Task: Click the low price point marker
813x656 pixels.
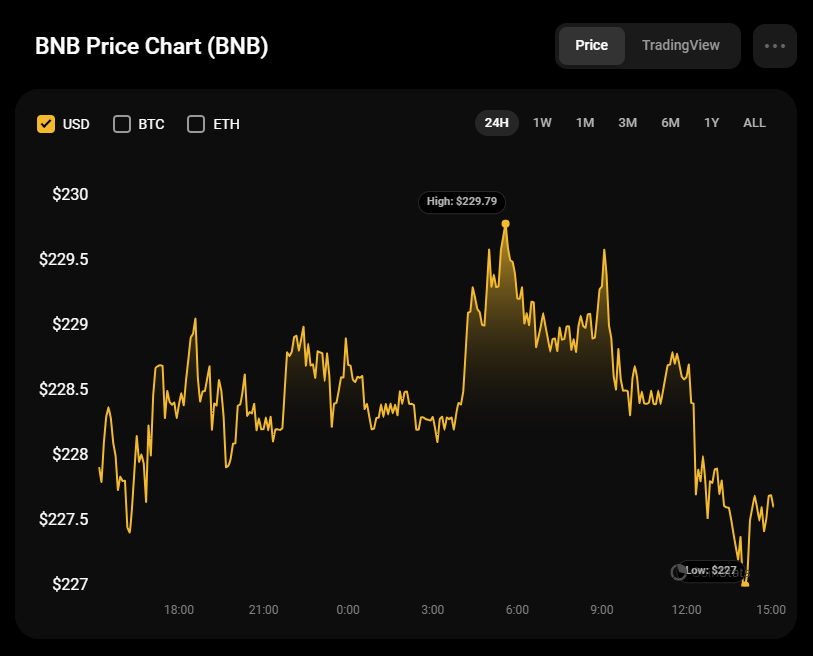Action: coord(744,582)
